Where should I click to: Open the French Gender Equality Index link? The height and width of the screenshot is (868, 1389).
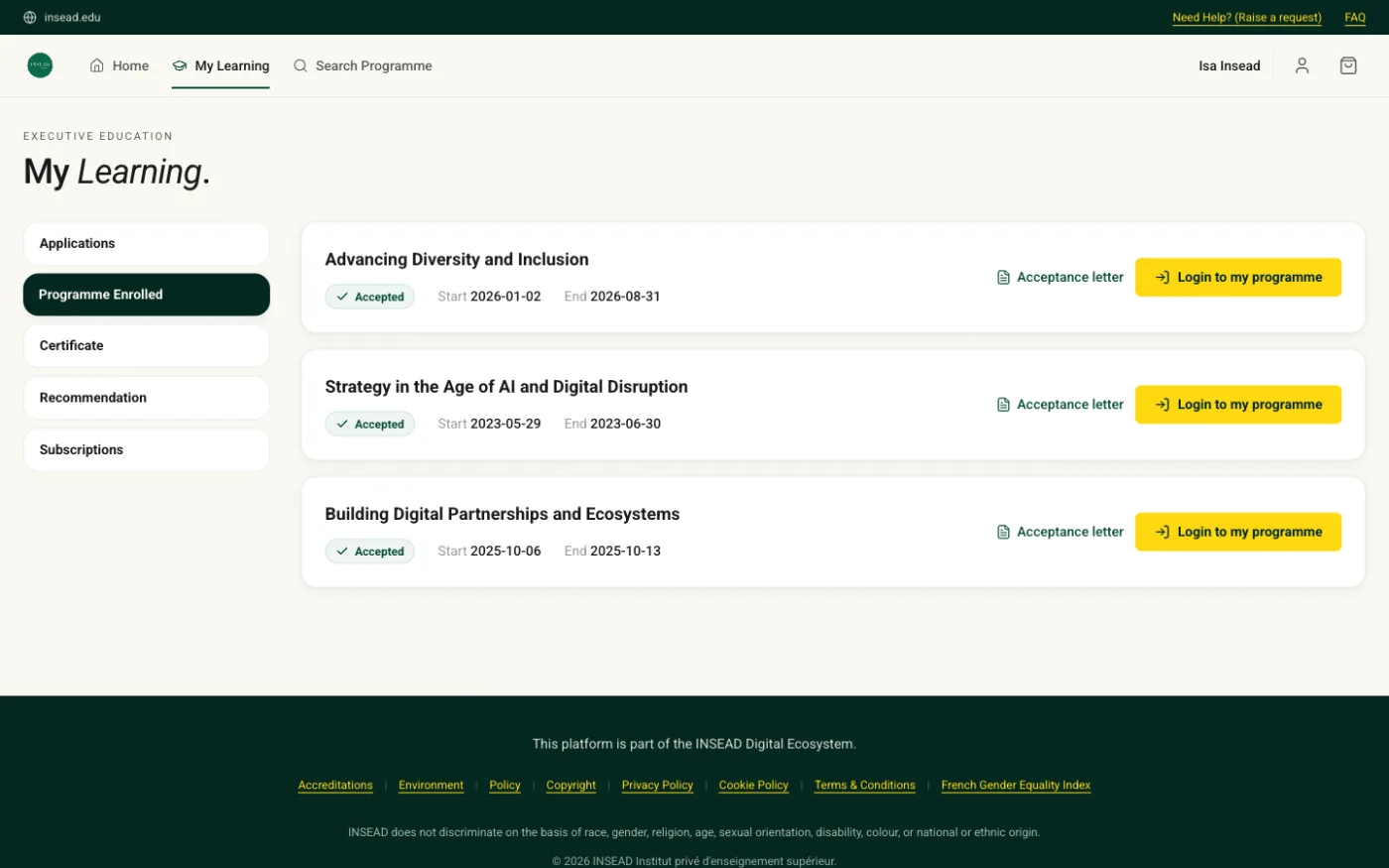(x=1015, y=785)
